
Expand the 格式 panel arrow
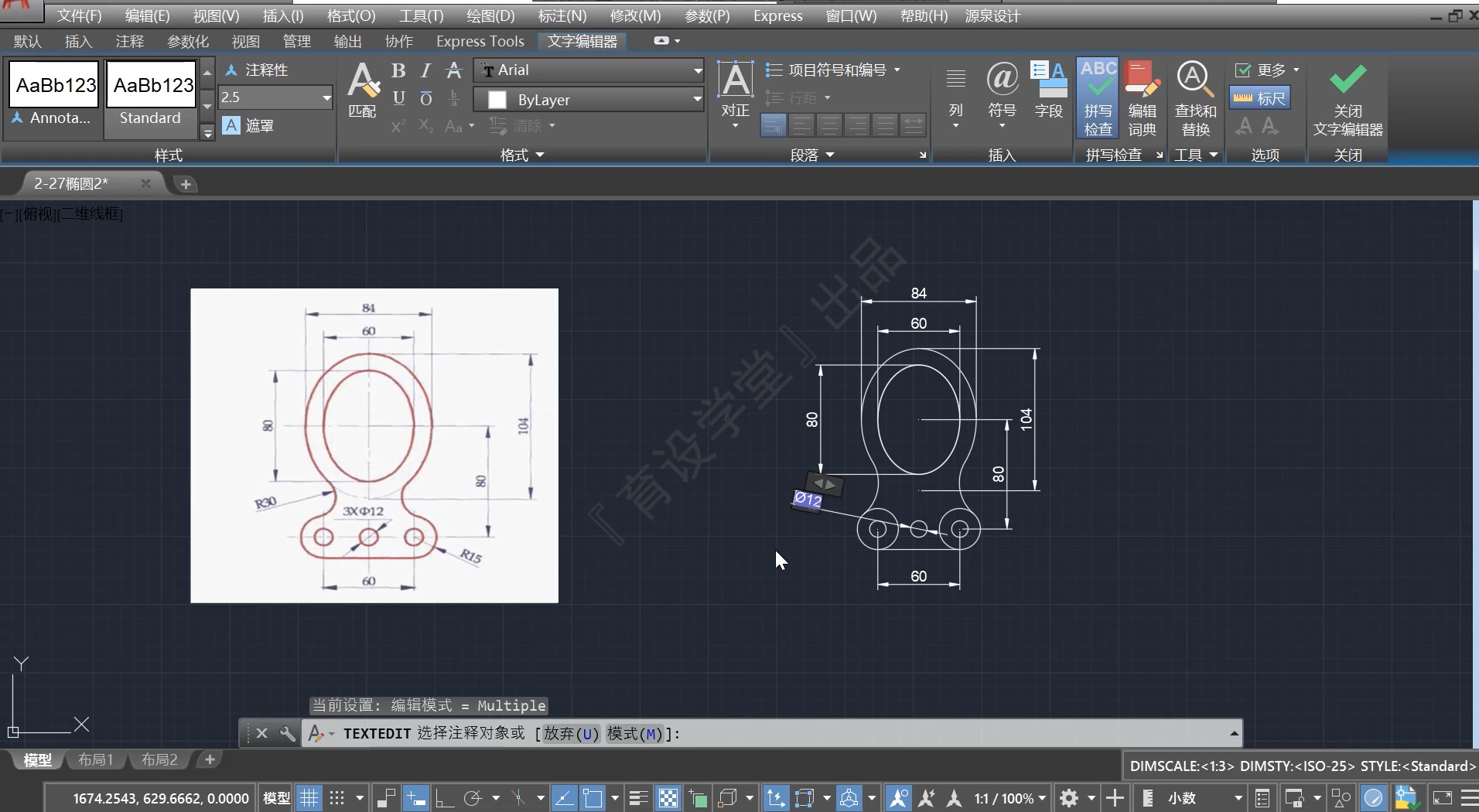(x=540, y=155)
